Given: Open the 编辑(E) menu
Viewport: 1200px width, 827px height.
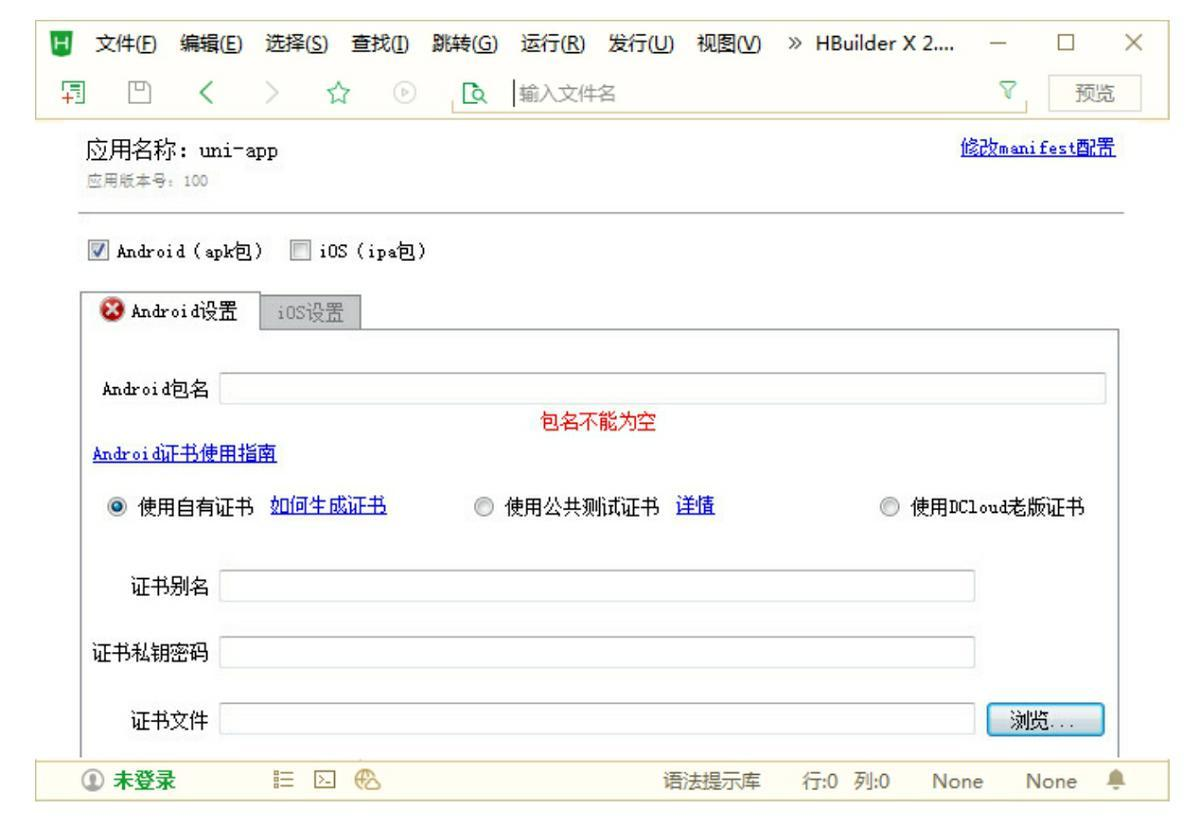Looking at the screenshot, I should click(212, 44).
